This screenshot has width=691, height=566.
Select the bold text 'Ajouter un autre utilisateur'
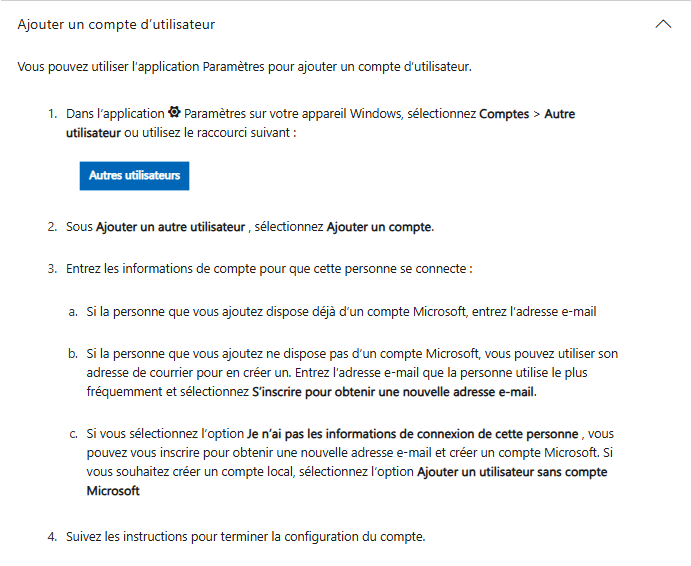[x=171, y=227]
